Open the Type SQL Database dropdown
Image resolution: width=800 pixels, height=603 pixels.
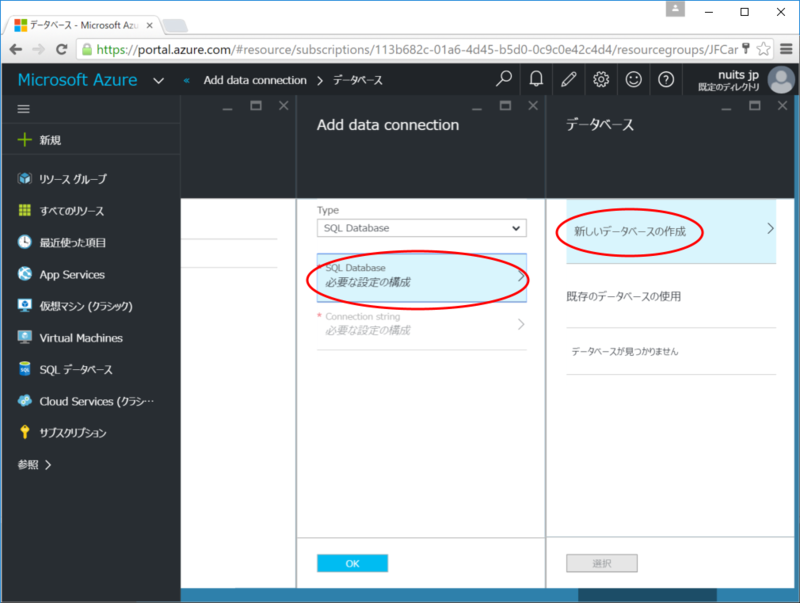[x=421, y=228]
